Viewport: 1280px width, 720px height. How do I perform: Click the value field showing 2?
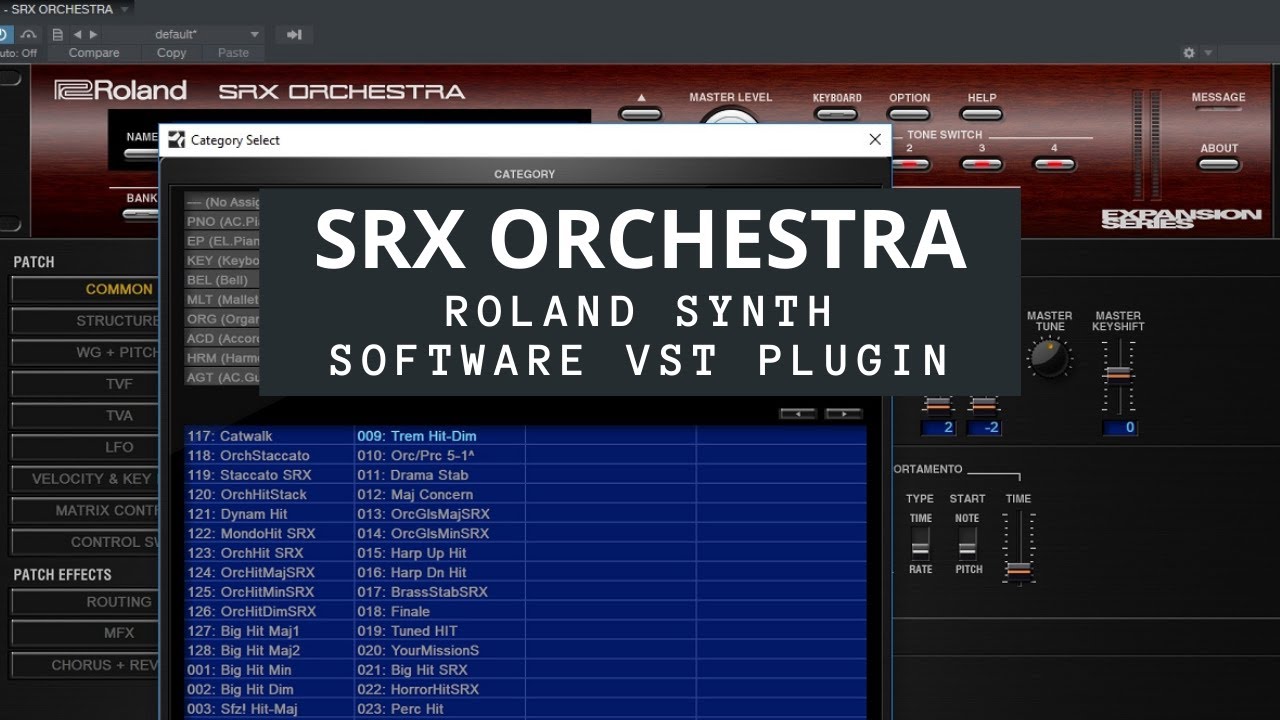coord(938,428)
